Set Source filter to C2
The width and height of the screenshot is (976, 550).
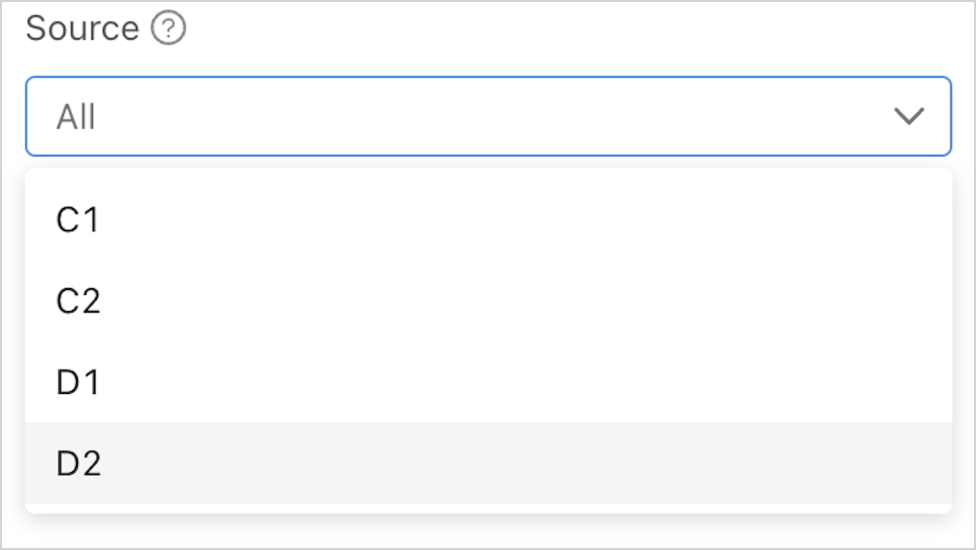point(78,301)
